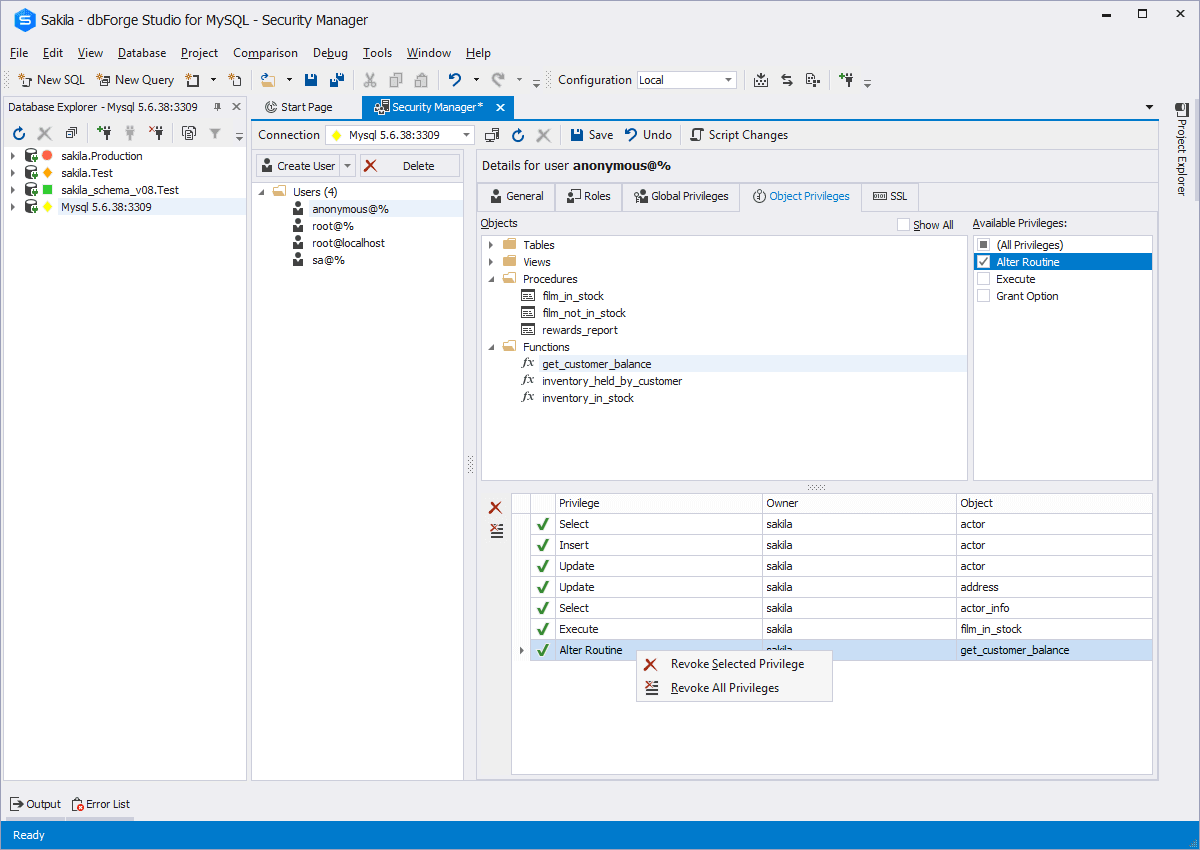Click the Save All double-disk icon
1200x850 pixels.
pyautogui.click(x=337, y=80)
